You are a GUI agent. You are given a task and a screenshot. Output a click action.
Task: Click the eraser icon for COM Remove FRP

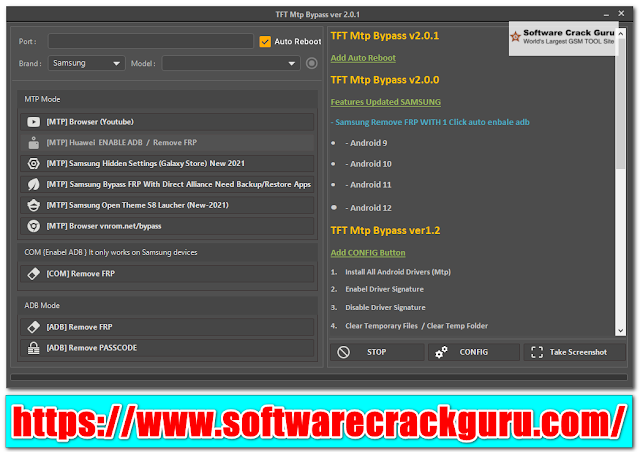[33, 274]
